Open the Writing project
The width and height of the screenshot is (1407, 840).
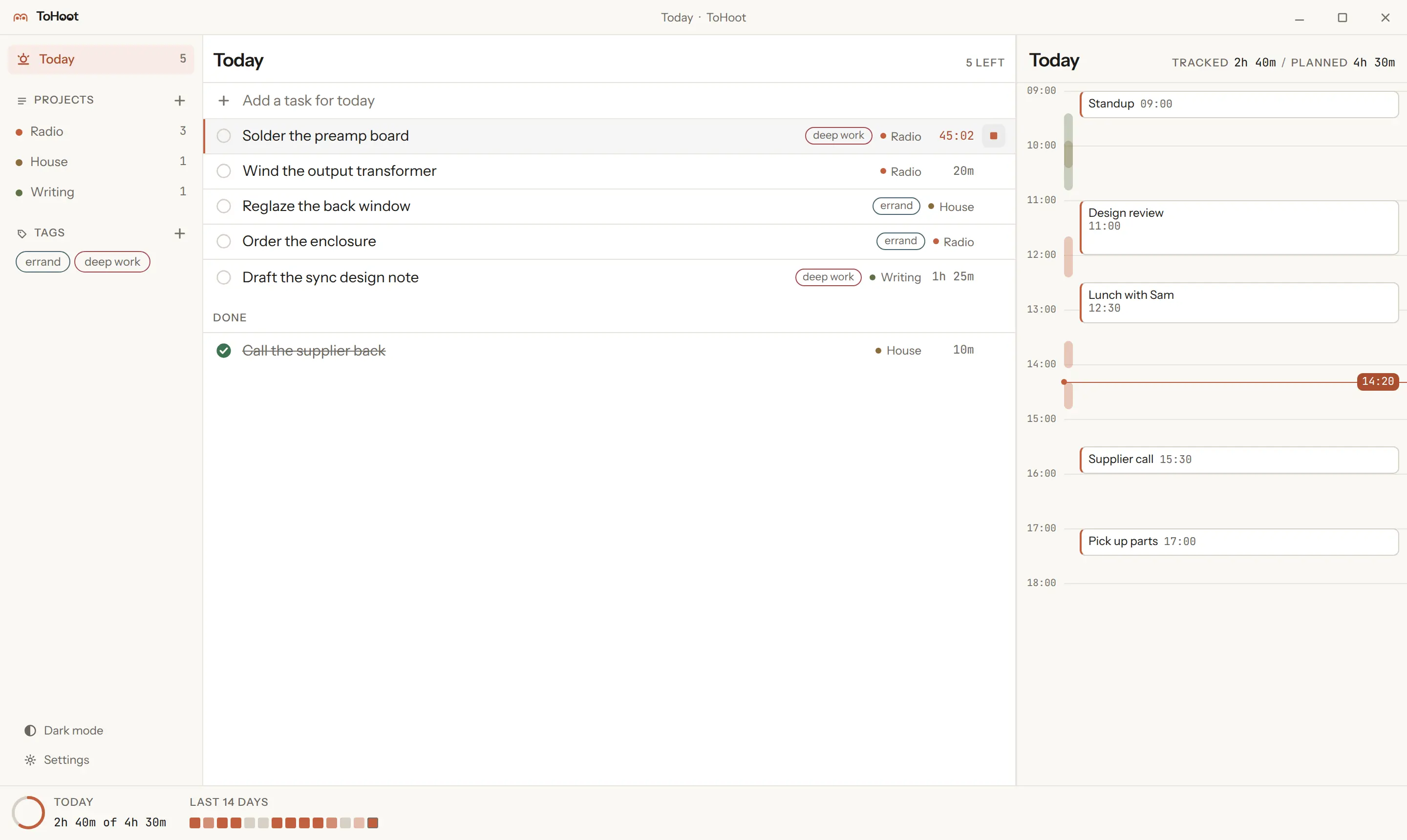pos(101,192)
